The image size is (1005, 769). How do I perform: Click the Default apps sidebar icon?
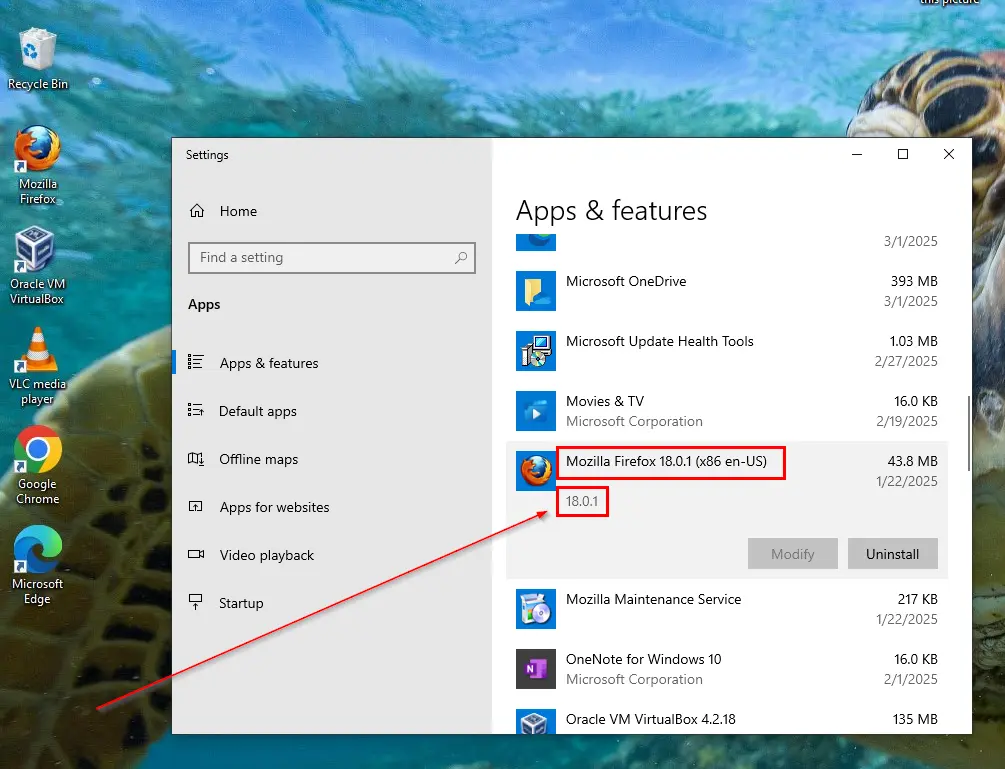[195, 410]
